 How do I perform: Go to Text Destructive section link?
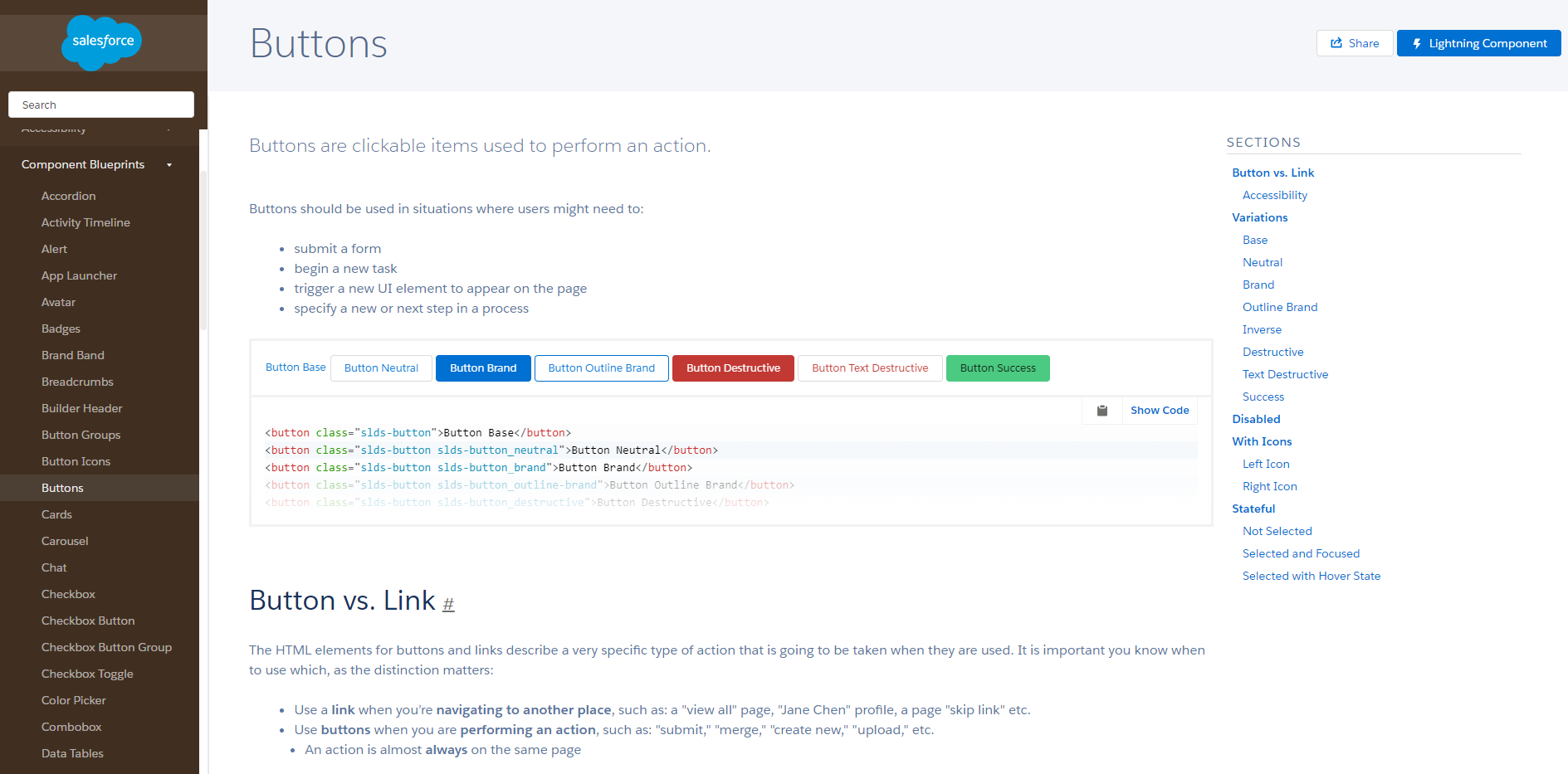[x=1285, y=374]
